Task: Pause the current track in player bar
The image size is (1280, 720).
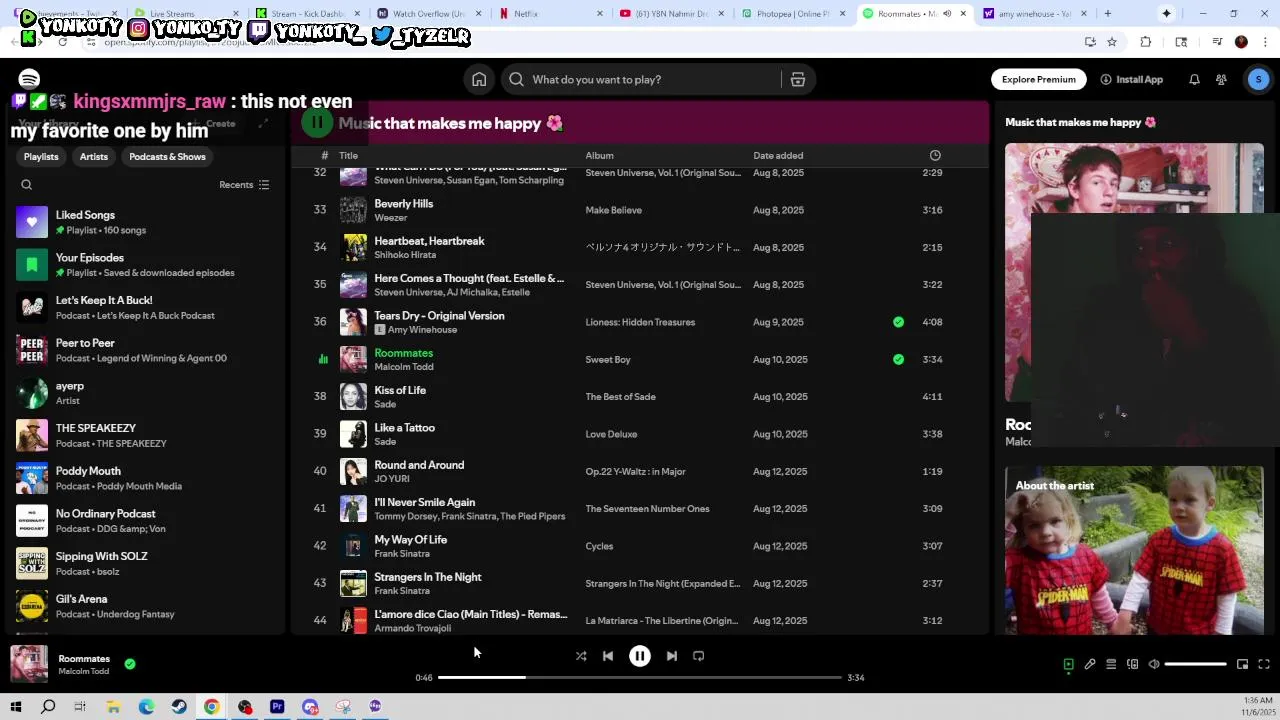Action: click(x=640, y=656)
